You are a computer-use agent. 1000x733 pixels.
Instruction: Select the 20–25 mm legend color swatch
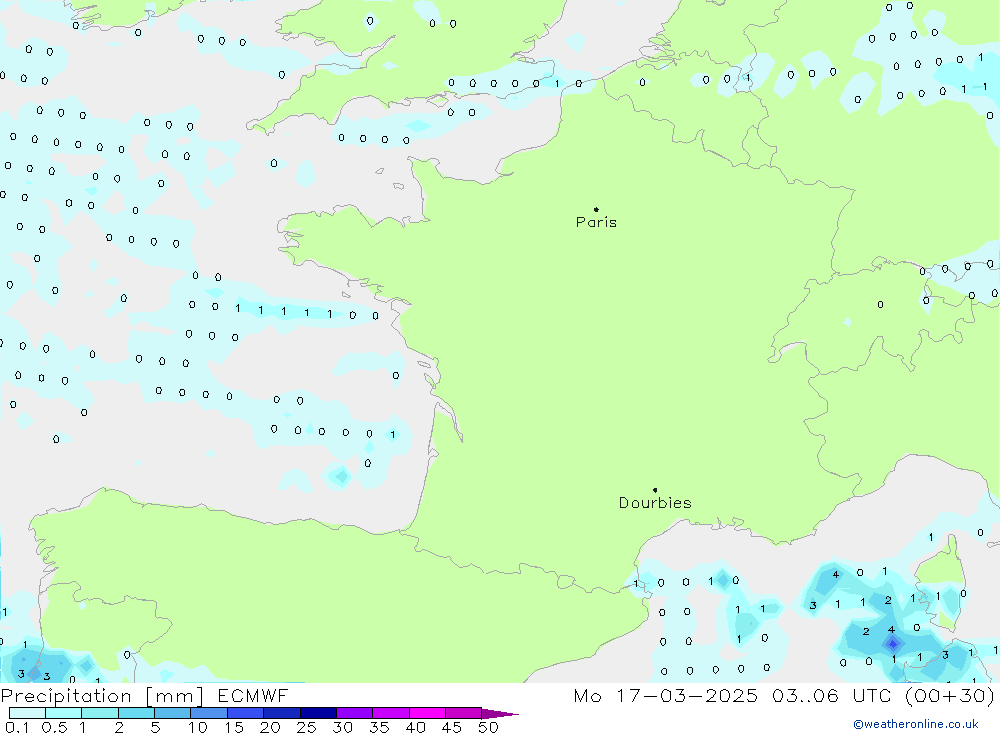(x=282, y=713)
